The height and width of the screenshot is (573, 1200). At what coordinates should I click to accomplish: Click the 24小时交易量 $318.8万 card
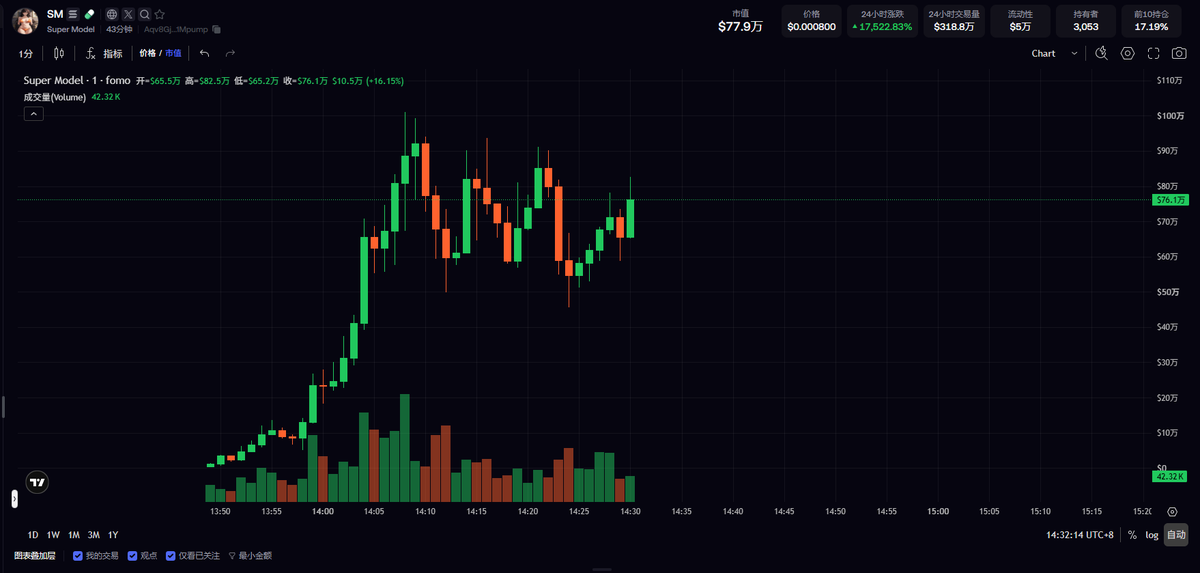[954, 21]
